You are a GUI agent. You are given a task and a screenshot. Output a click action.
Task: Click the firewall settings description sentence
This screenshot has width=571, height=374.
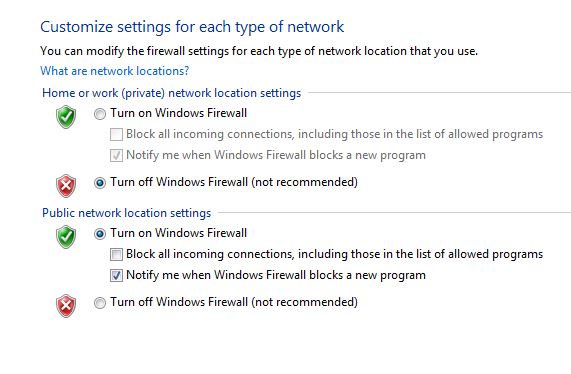click(x=259, y=51)
